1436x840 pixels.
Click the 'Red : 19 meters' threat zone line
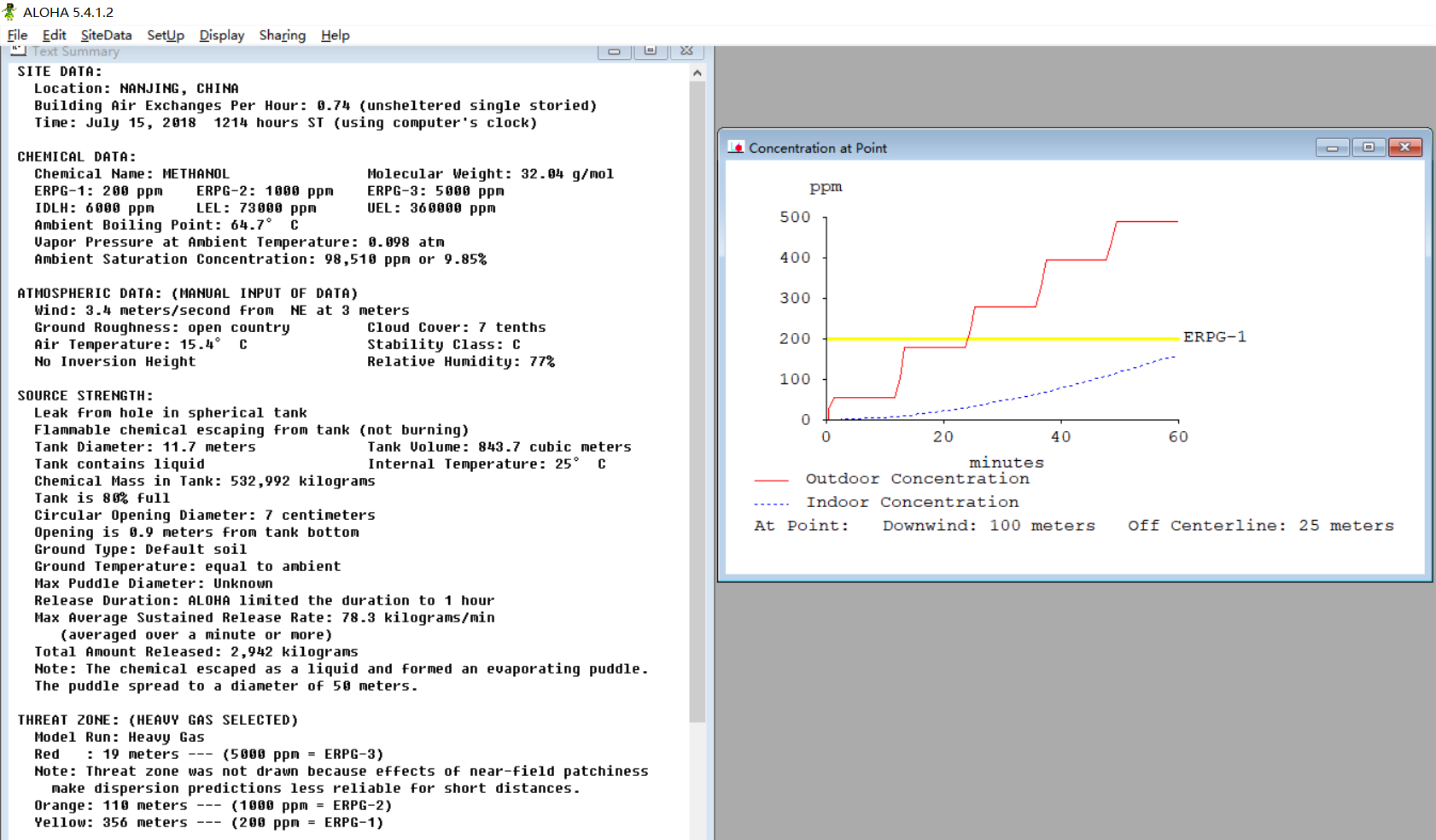209,755
